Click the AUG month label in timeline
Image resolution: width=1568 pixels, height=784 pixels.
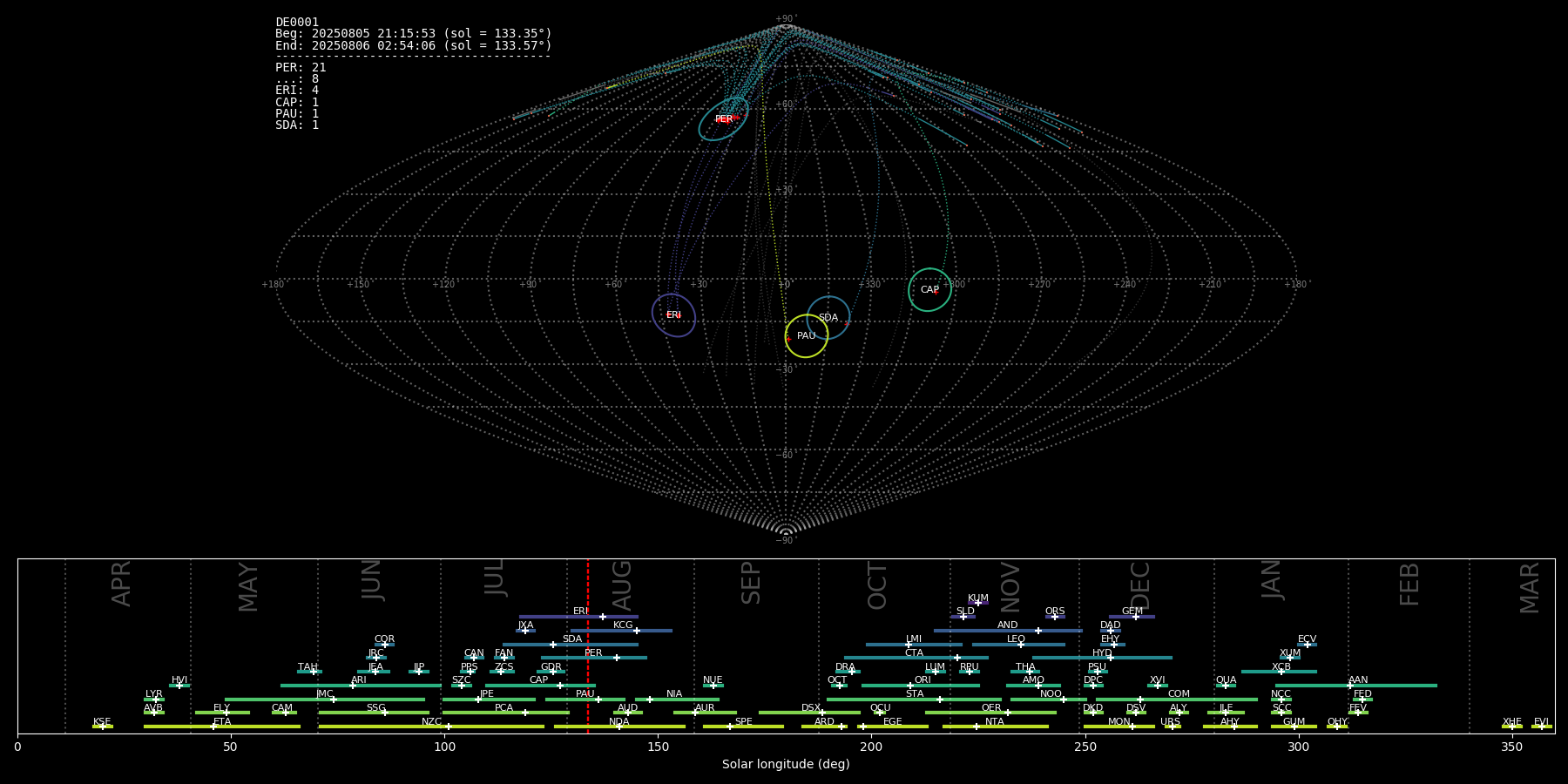point(621,585)
